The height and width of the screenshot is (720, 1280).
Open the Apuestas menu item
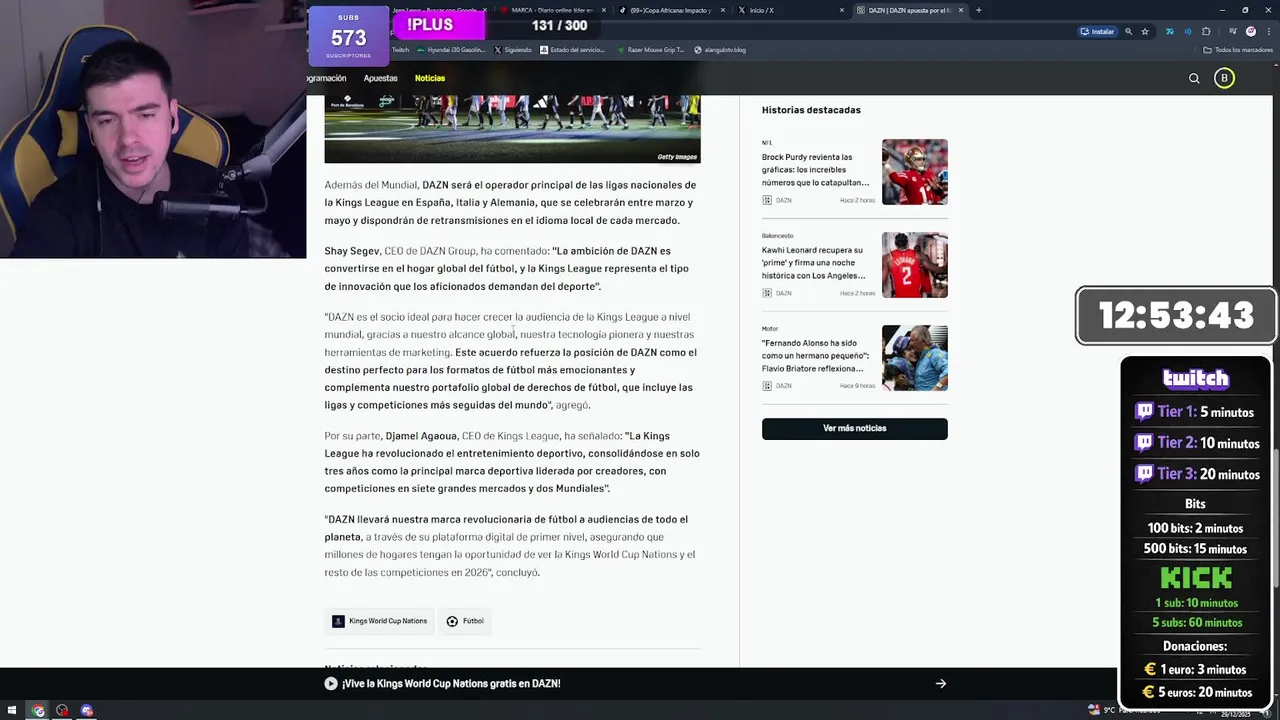tap(380, 78)
